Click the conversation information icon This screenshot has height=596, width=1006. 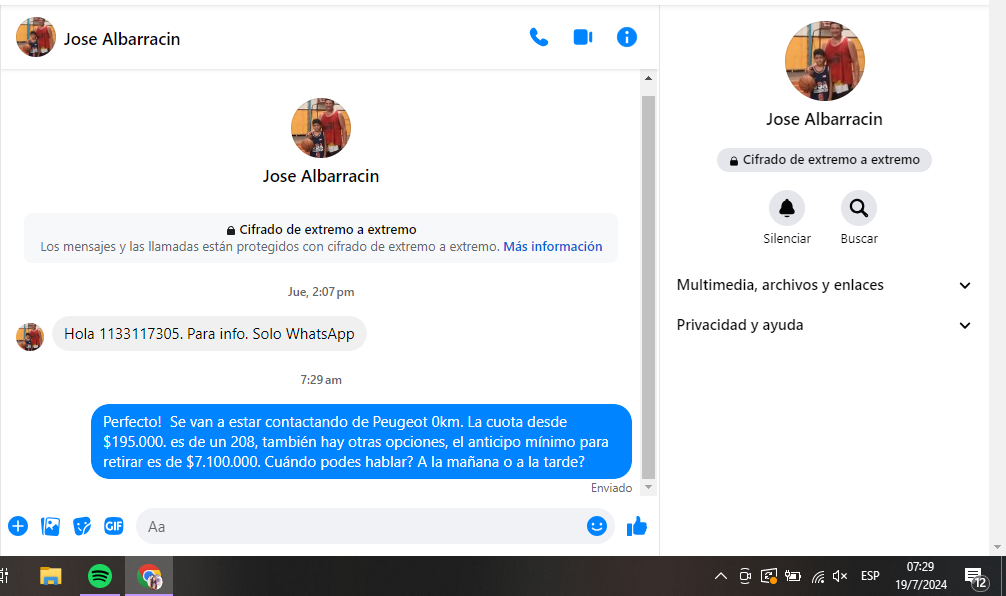(627, 38)
